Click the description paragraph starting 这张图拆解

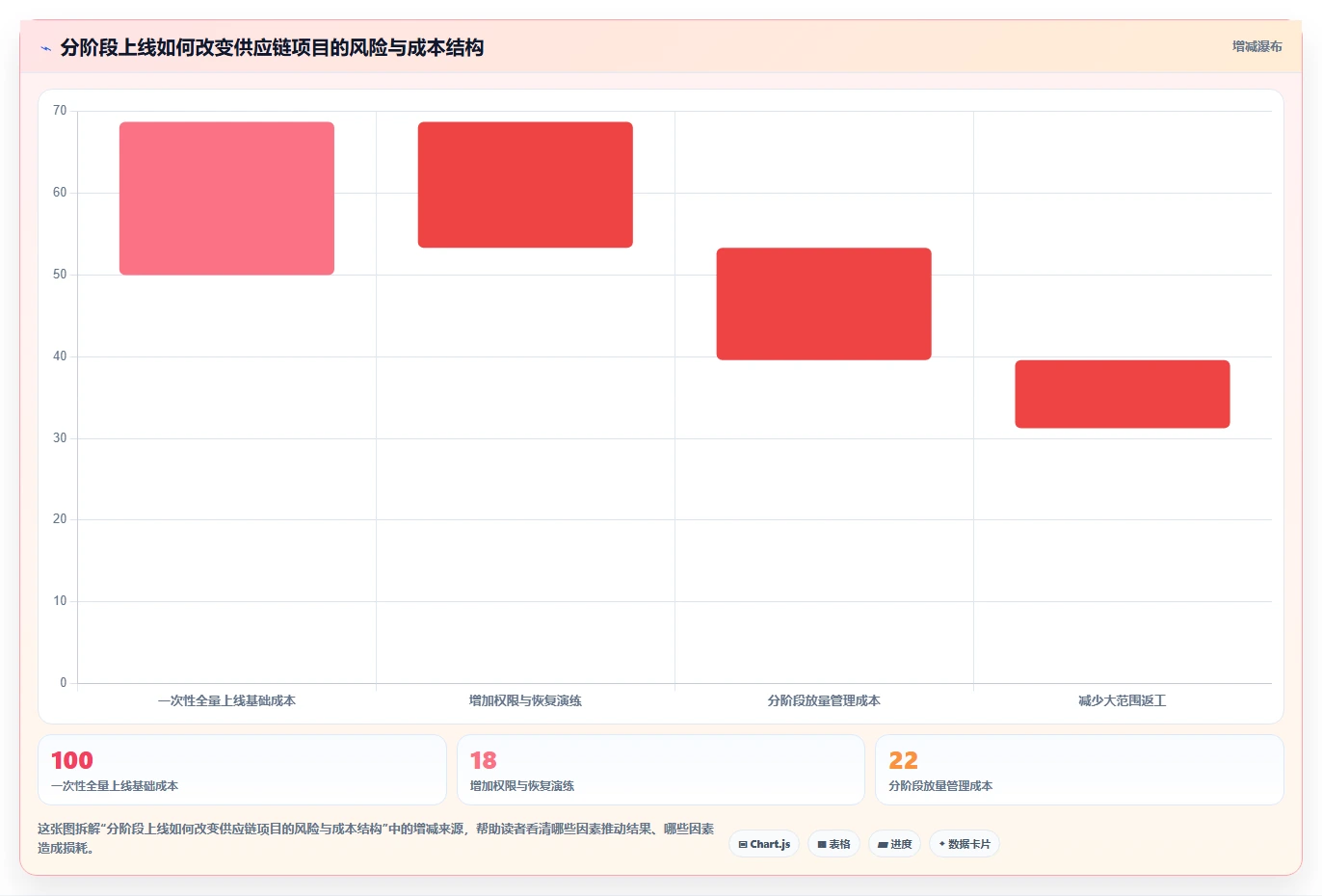[376, 838]
